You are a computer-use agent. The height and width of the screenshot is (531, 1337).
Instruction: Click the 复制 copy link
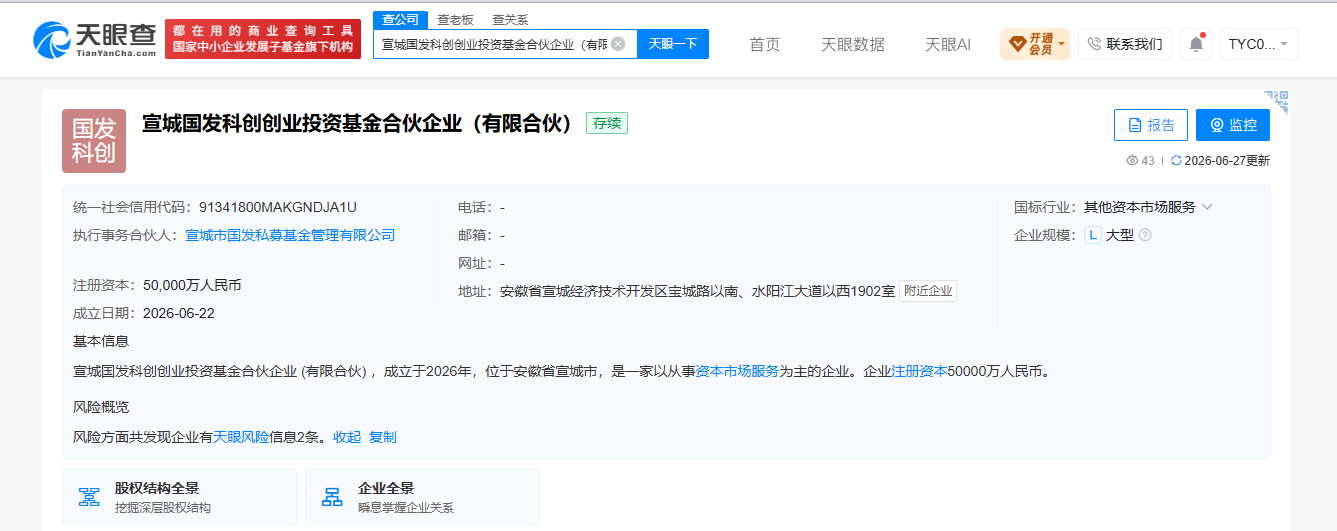coord(383,437)
